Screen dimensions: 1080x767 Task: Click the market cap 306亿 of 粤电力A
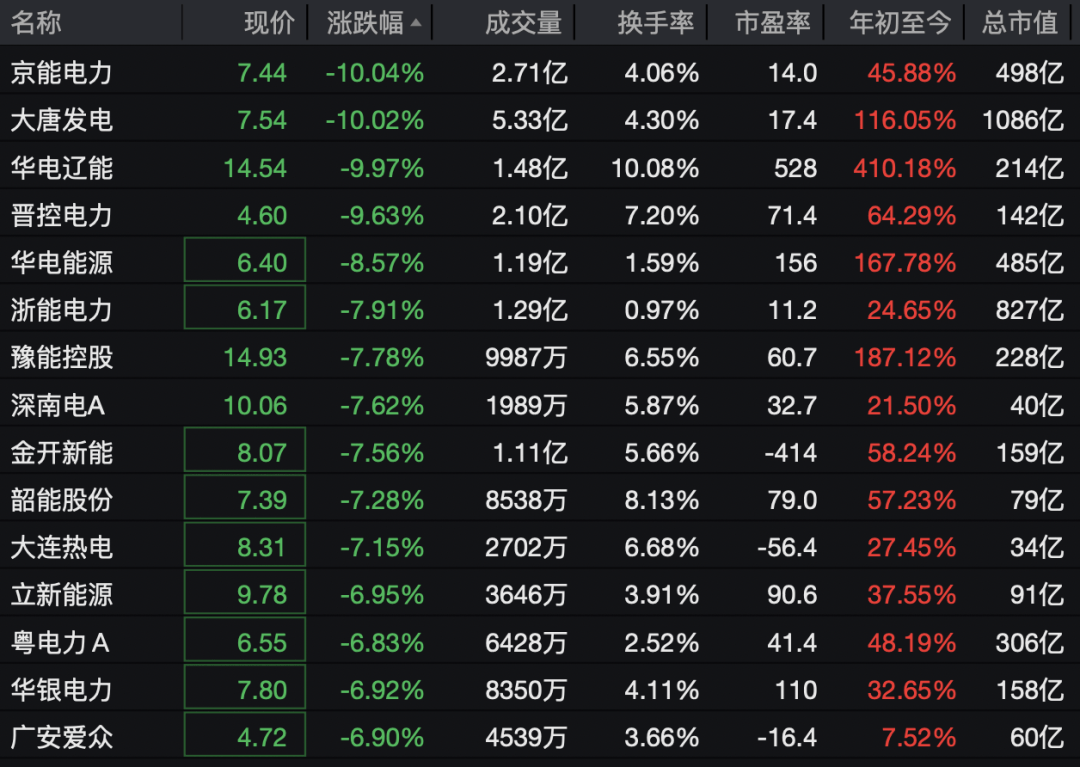(1030, 643)
